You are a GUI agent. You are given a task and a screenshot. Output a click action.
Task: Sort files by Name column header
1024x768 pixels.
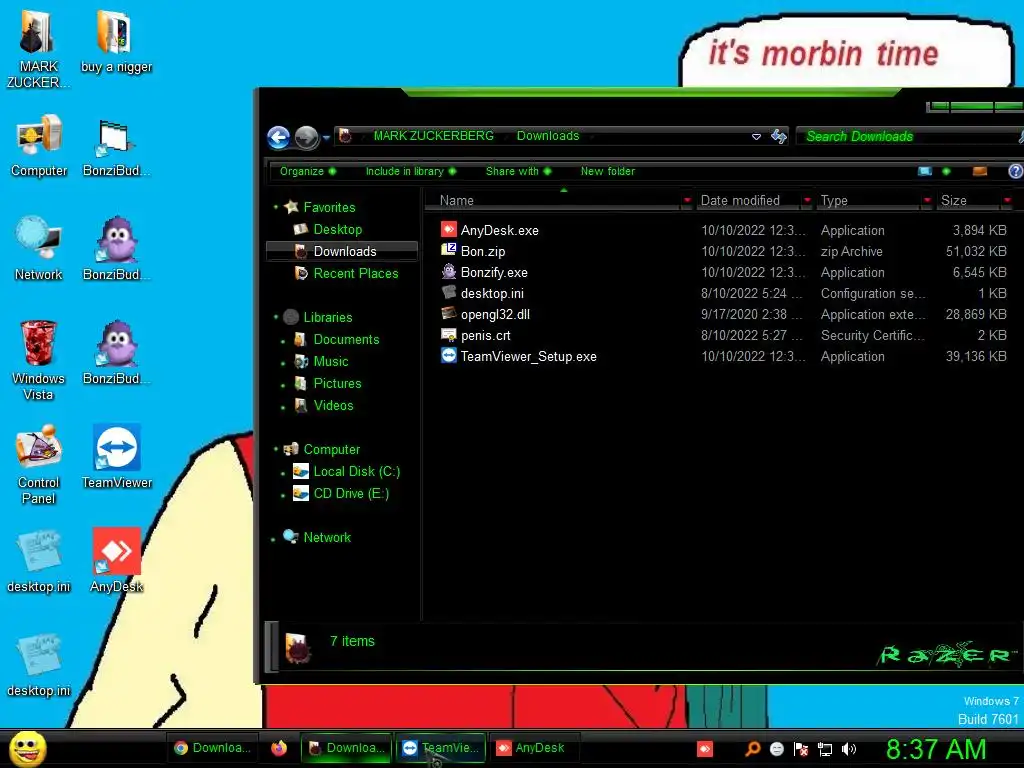tap(552, 200)
